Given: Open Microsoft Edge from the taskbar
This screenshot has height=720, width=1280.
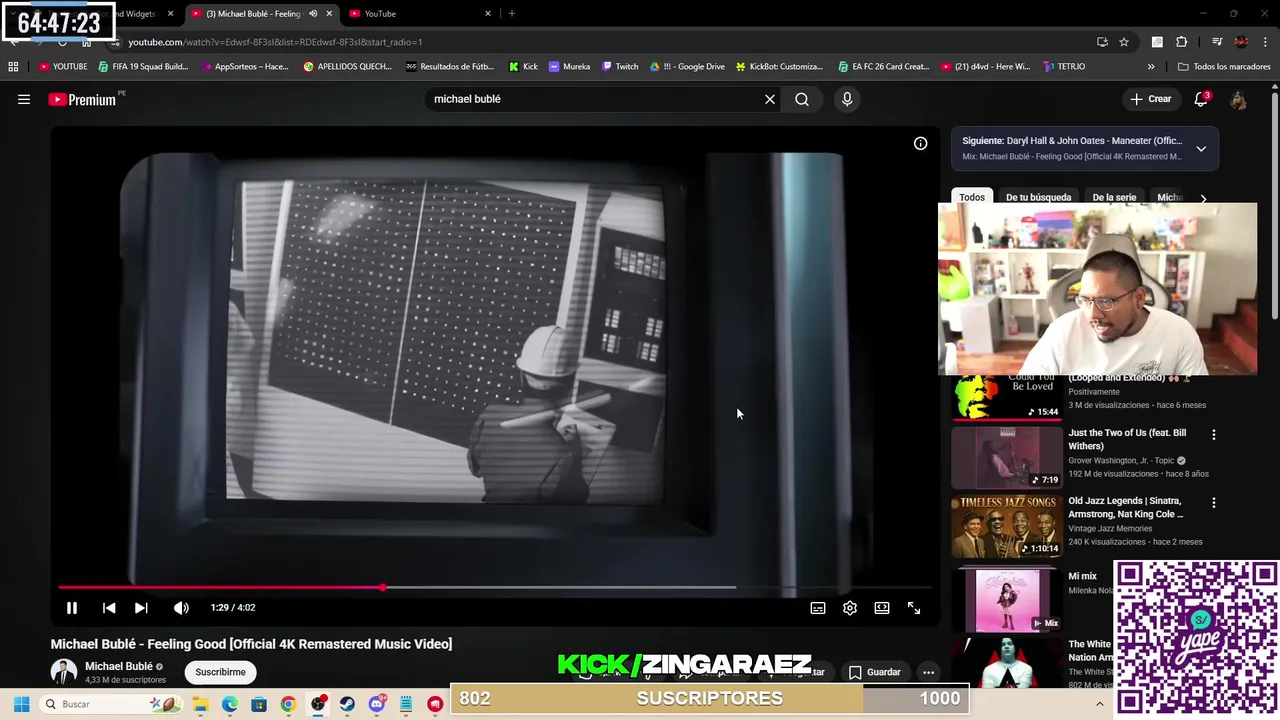Looking at the screenshot, I should tap(230, 704).
